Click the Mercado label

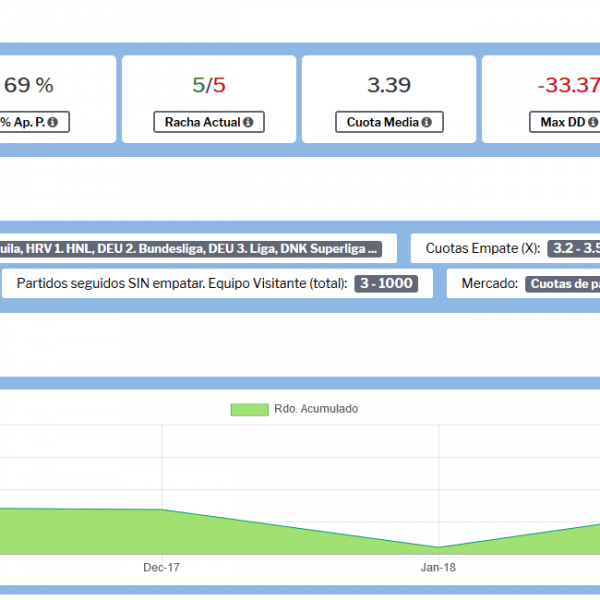pos(490,284)
